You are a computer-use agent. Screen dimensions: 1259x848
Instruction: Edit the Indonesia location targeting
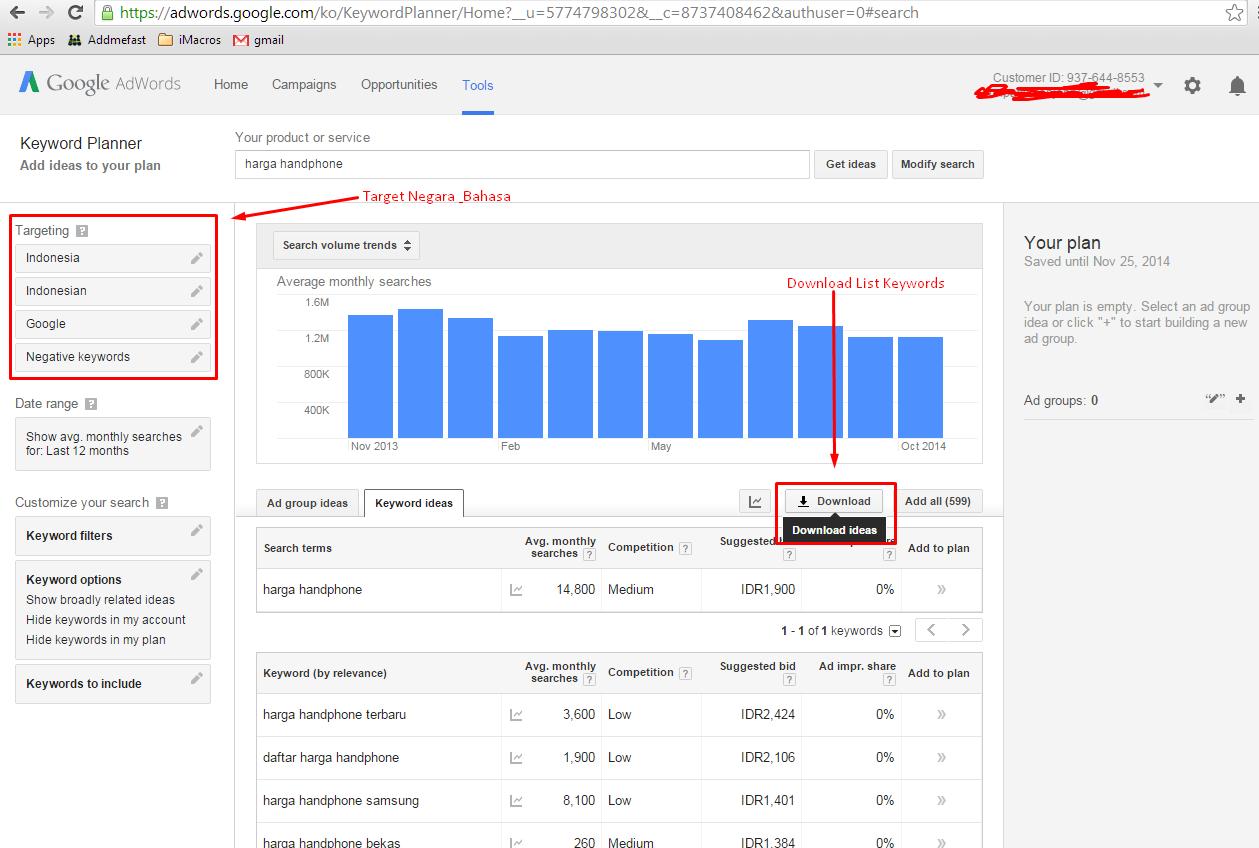pyautogui.click(x=197, y=258)
